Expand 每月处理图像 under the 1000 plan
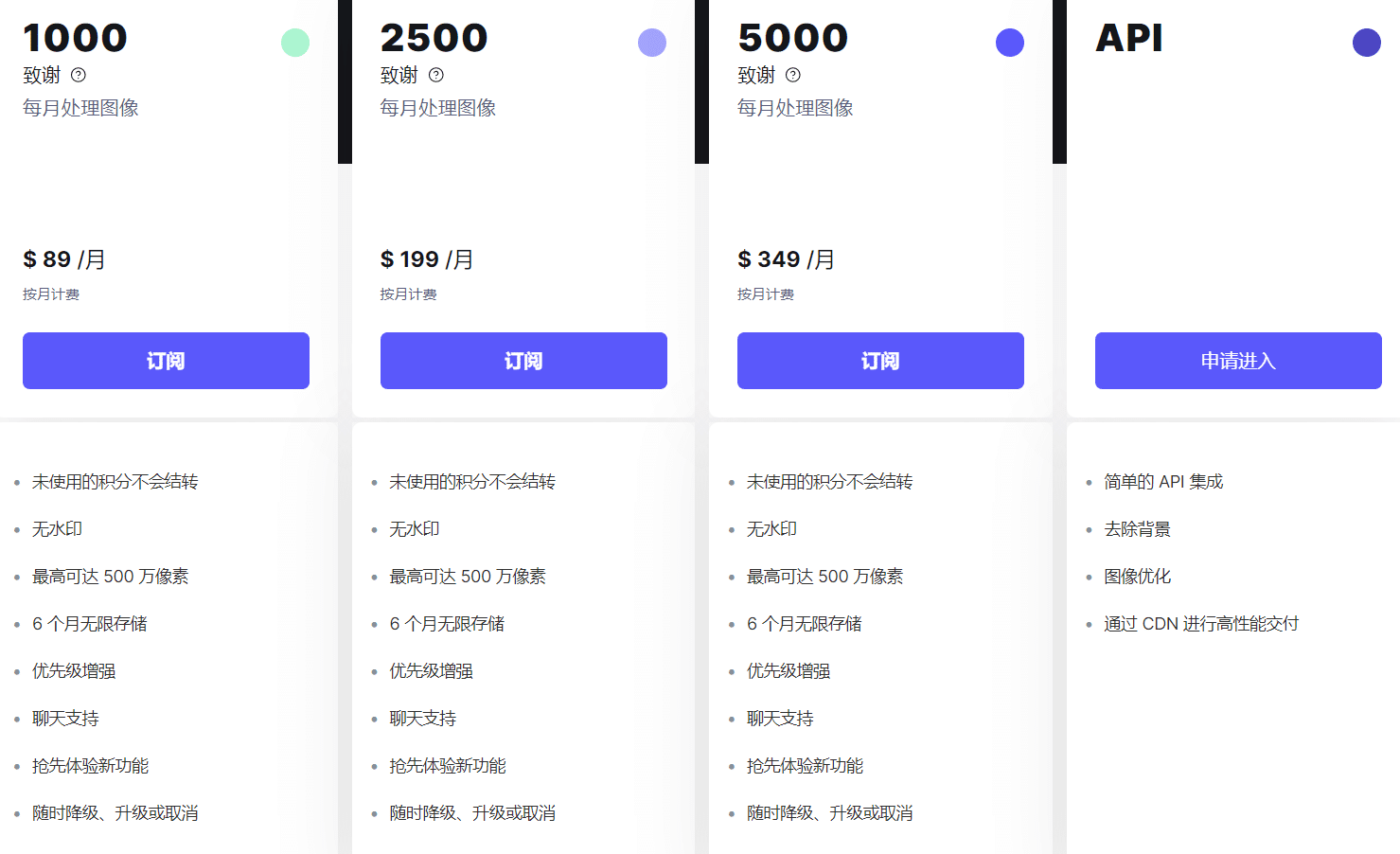Image resolution: width=1400 pixels, height=854 pixels. pos(80,107)
